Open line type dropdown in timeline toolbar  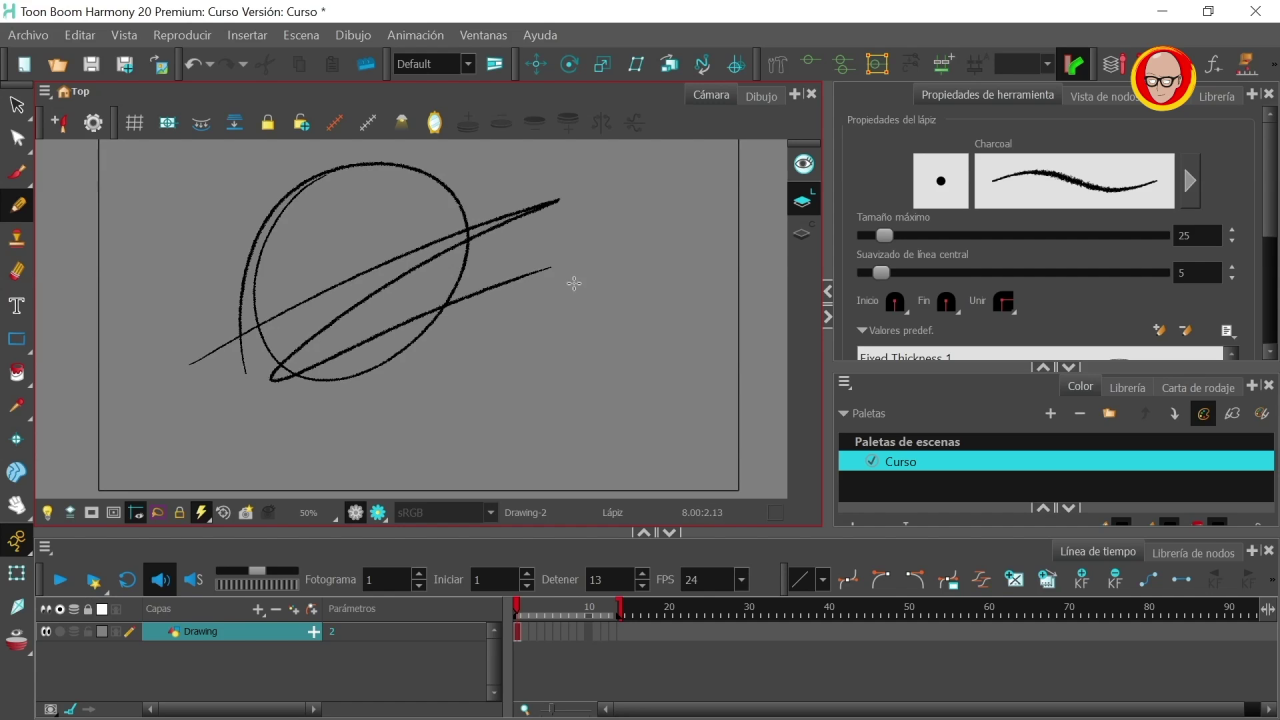pos(822,580)
